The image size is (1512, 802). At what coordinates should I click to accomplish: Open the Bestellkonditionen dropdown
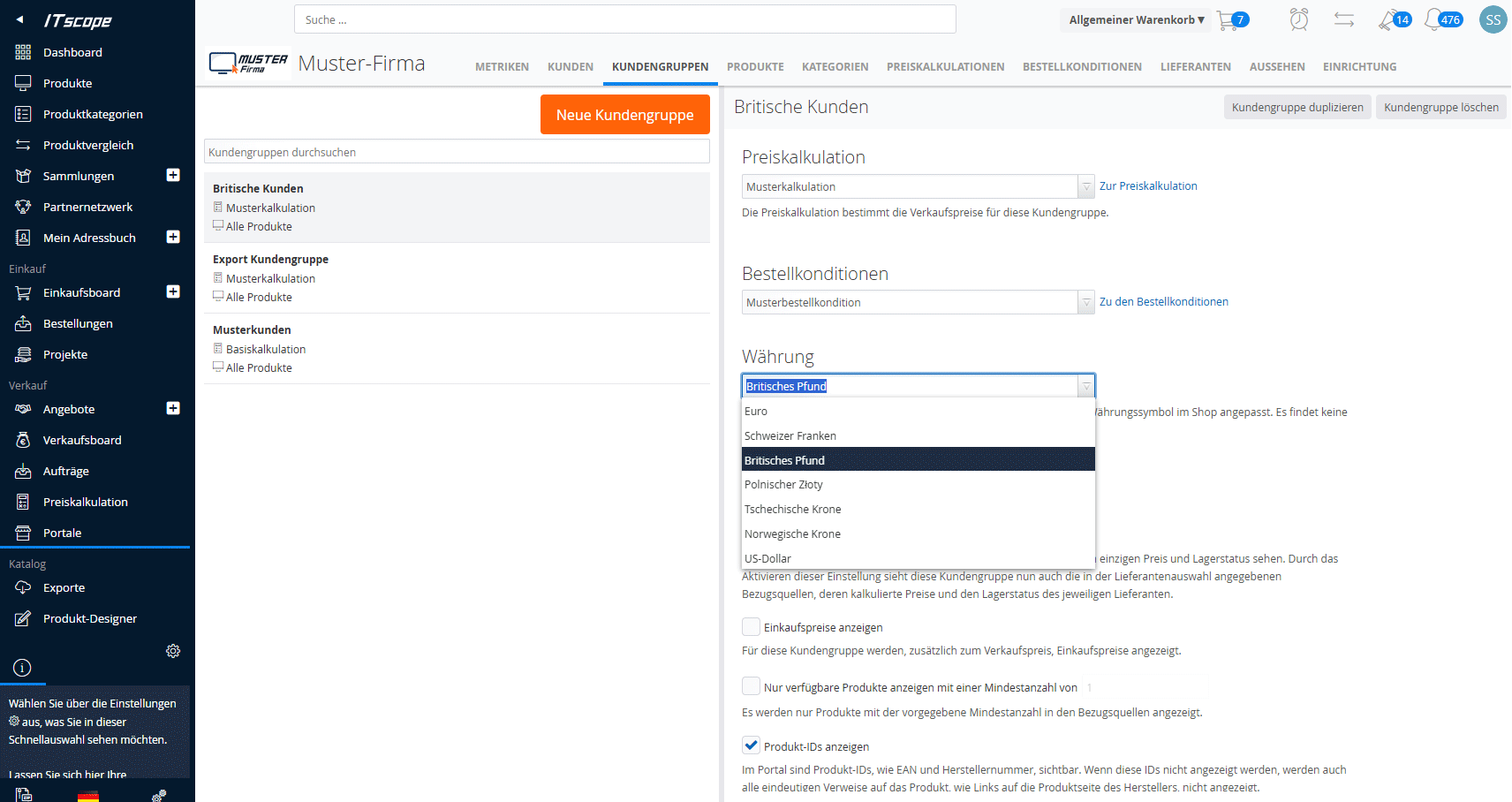tap(1085, 302)
